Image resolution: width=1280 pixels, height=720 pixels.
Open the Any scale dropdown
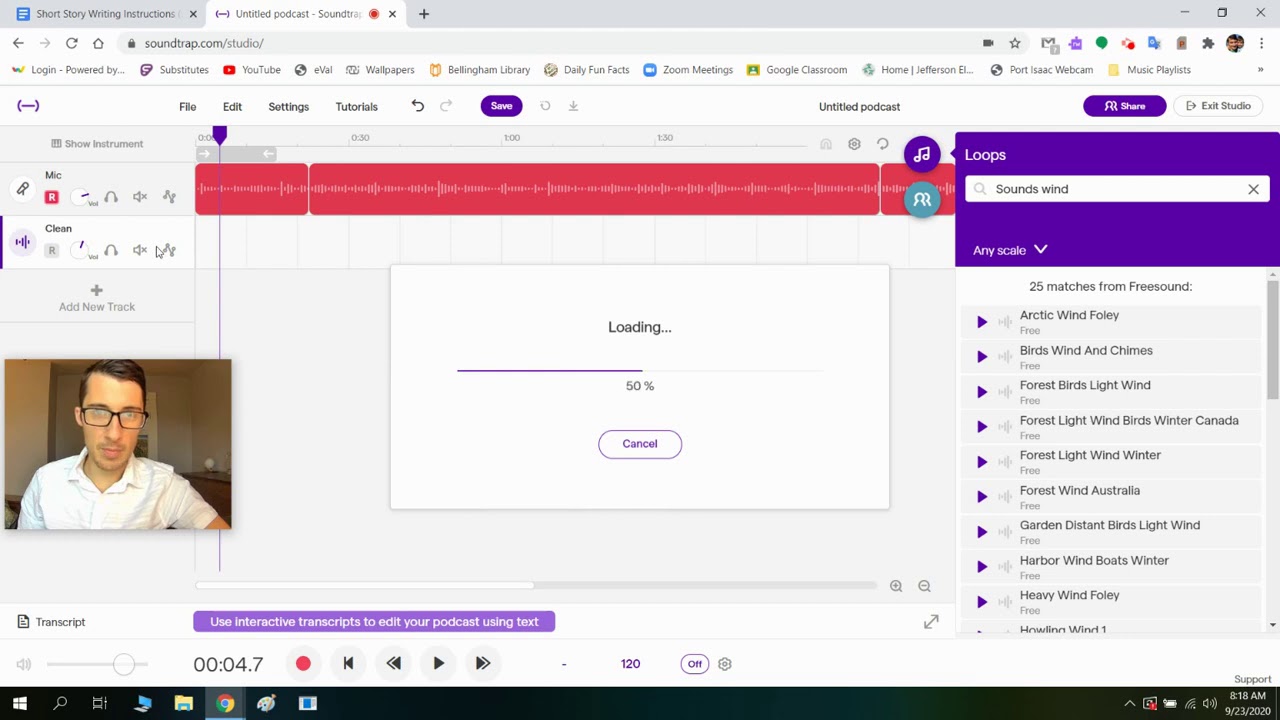[1010, 250]
